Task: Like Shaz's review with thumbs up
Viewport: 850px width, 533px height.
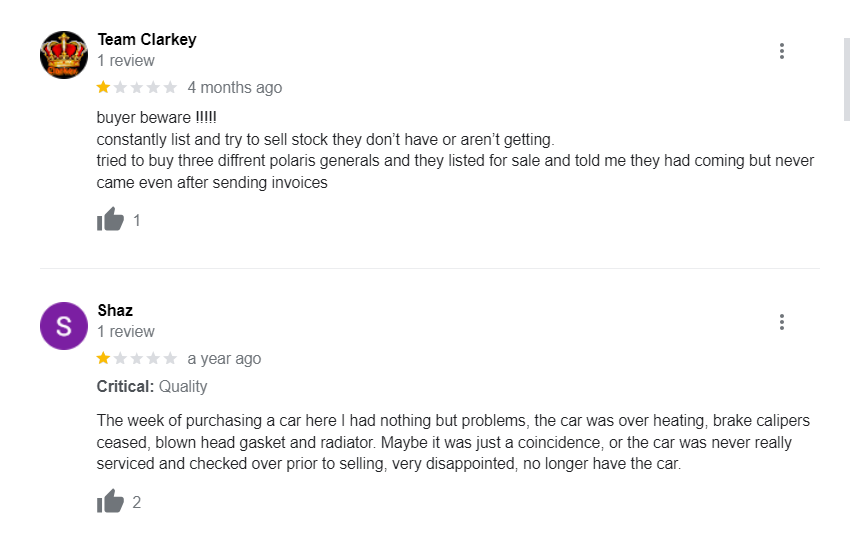Action: point(110,502)
